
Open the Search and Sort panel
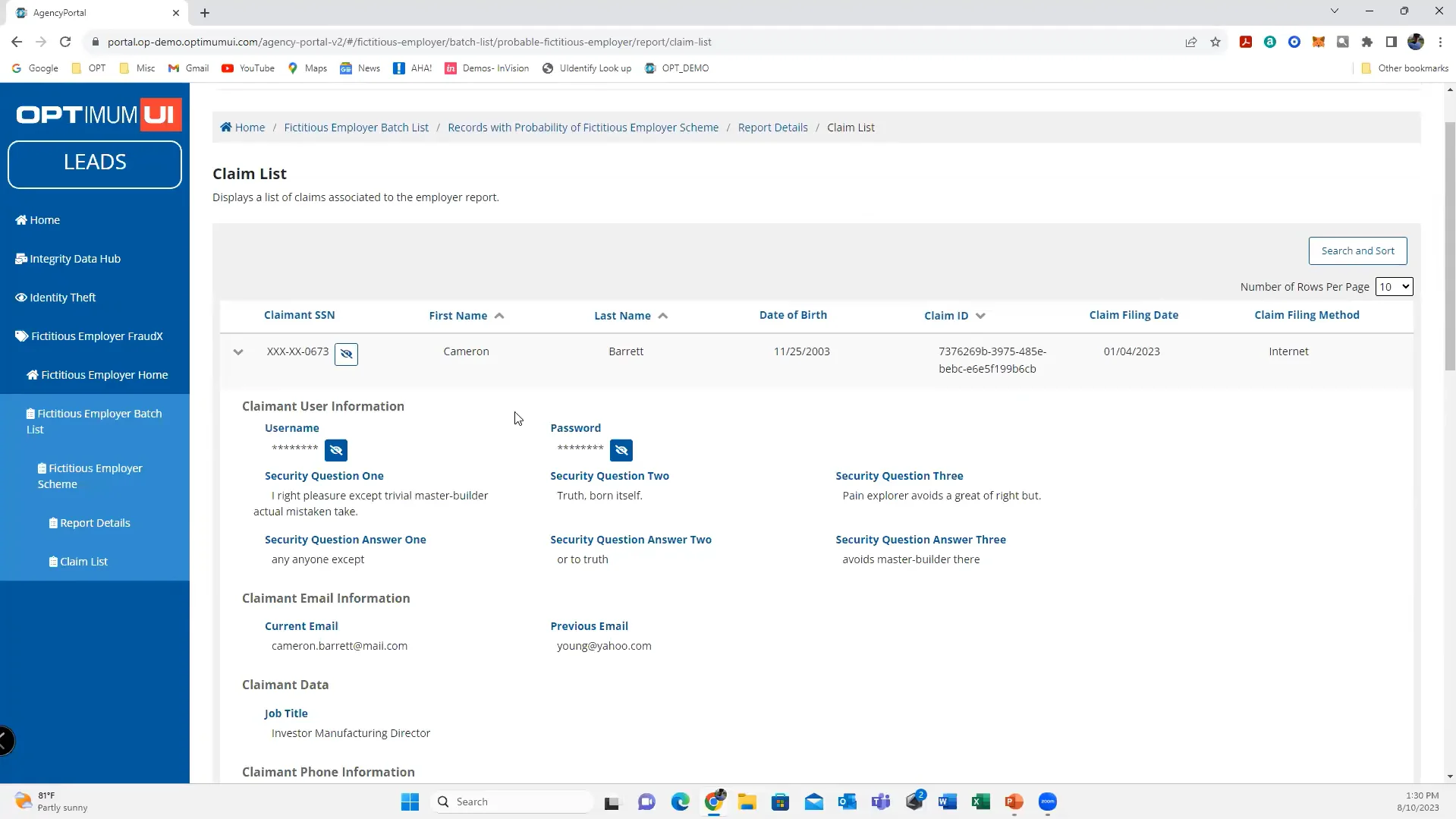(1357, 251)
